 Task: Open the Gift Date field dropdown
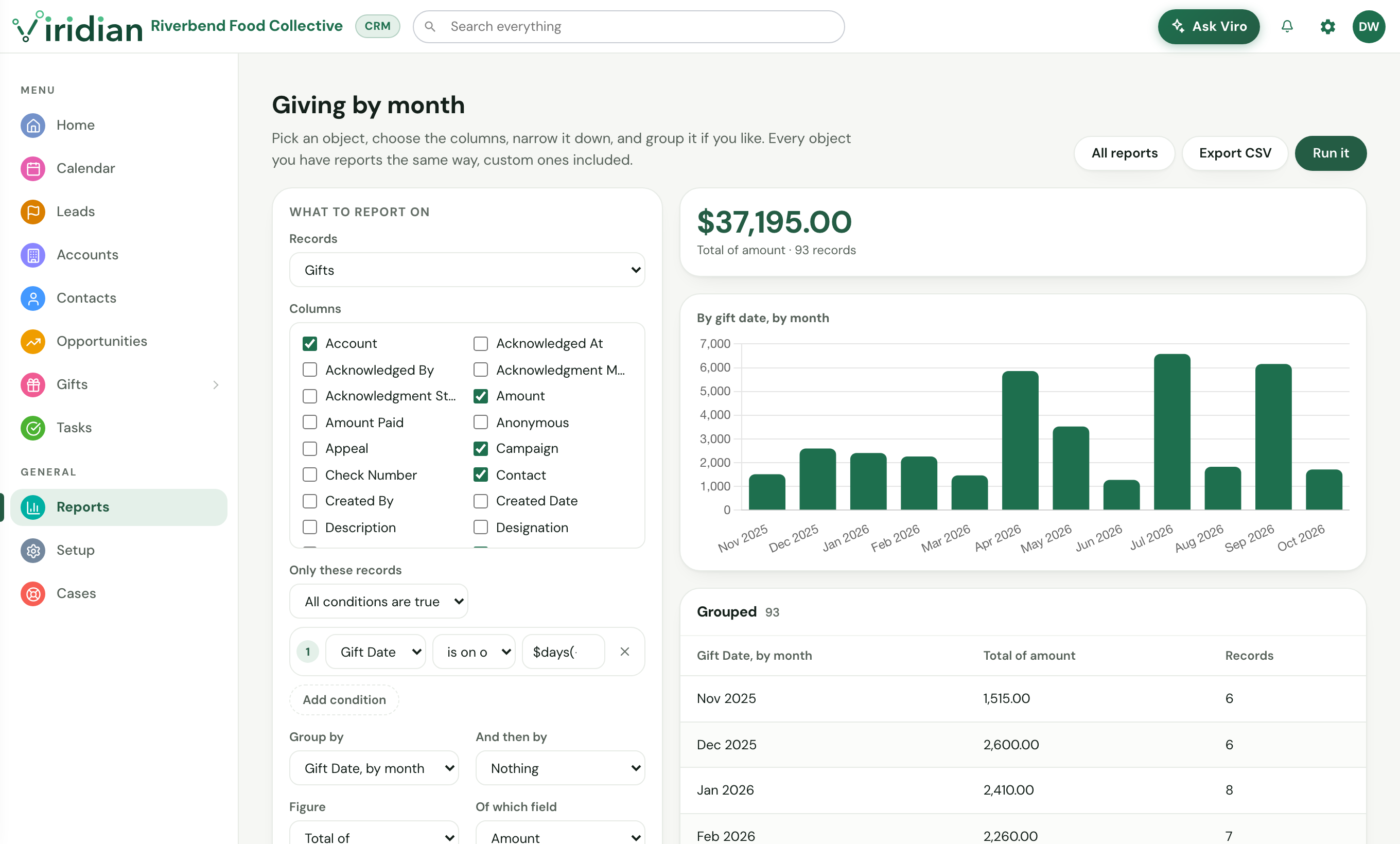tap(376, 652)
